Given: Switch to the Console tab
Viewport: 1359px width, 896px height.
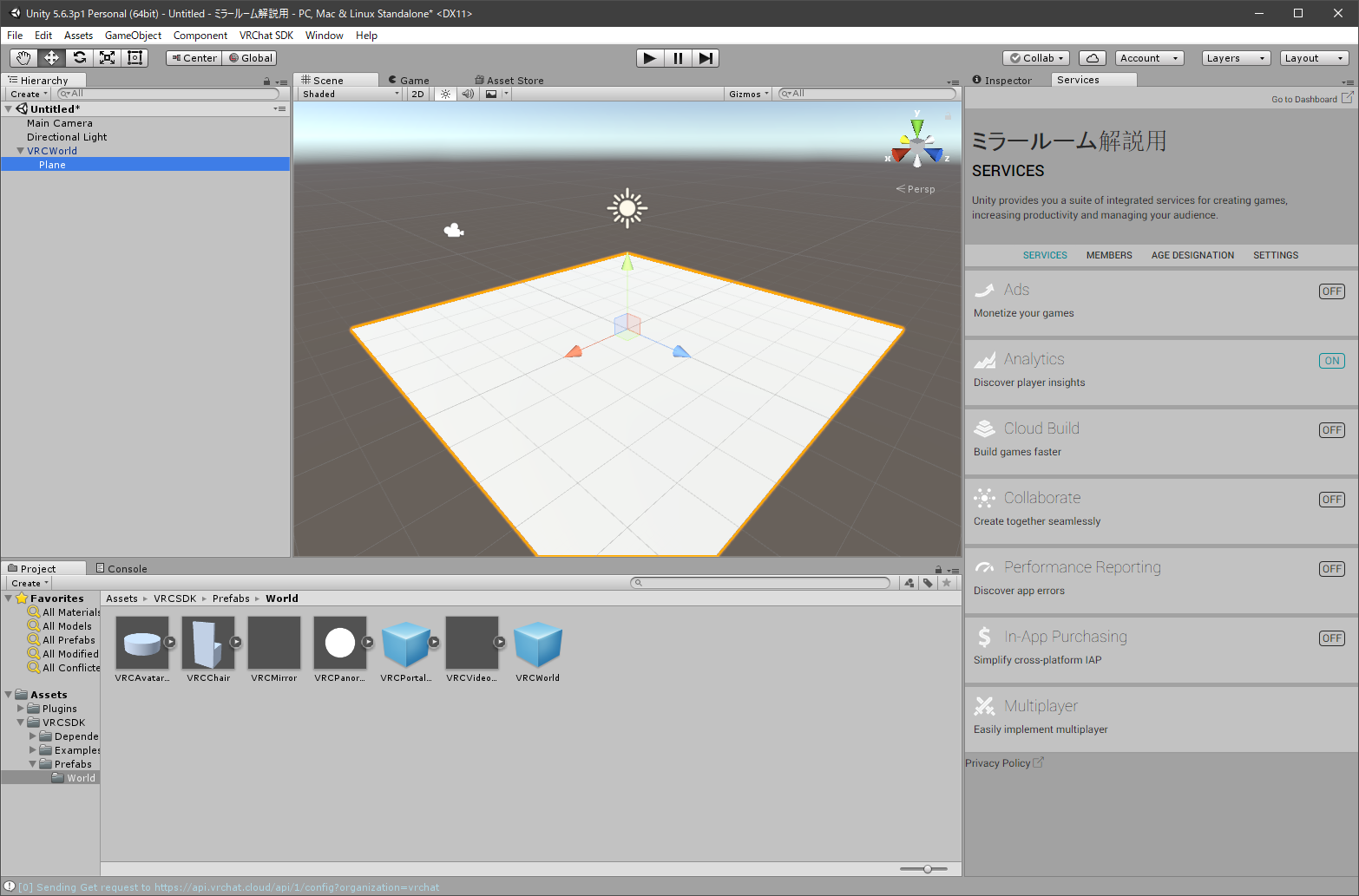Looking at the screenshot, I should pos(121,569).
